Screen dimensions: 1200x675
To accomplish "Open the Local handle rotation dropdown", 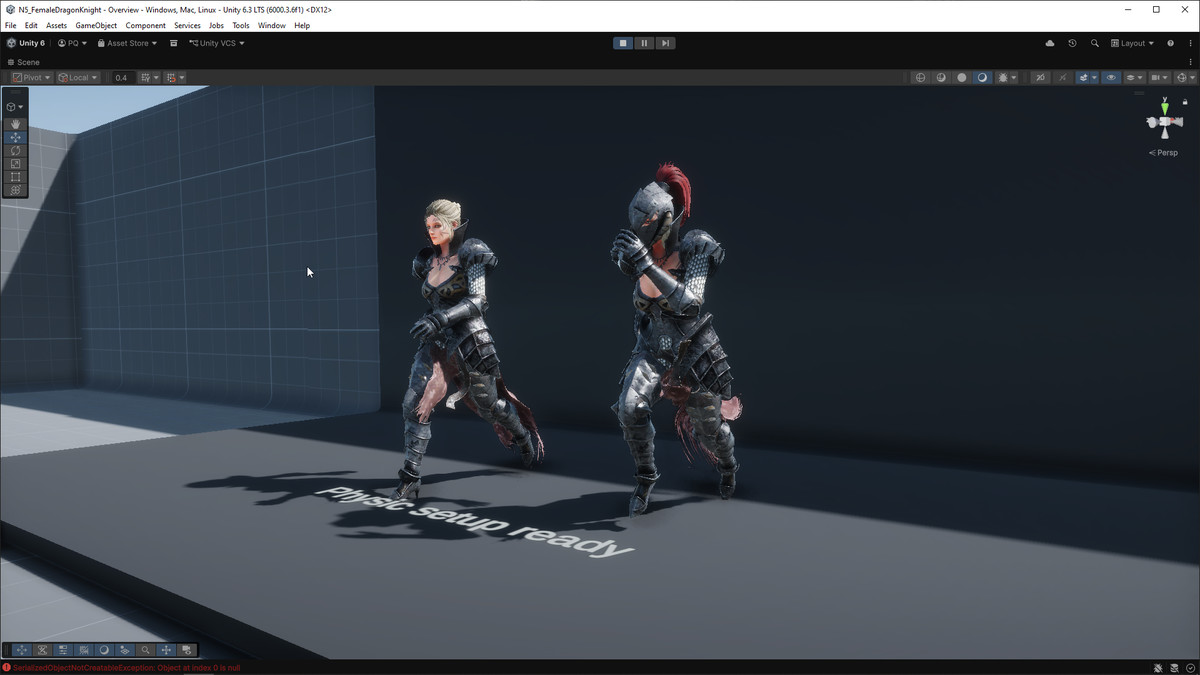I will coord(78,78).
